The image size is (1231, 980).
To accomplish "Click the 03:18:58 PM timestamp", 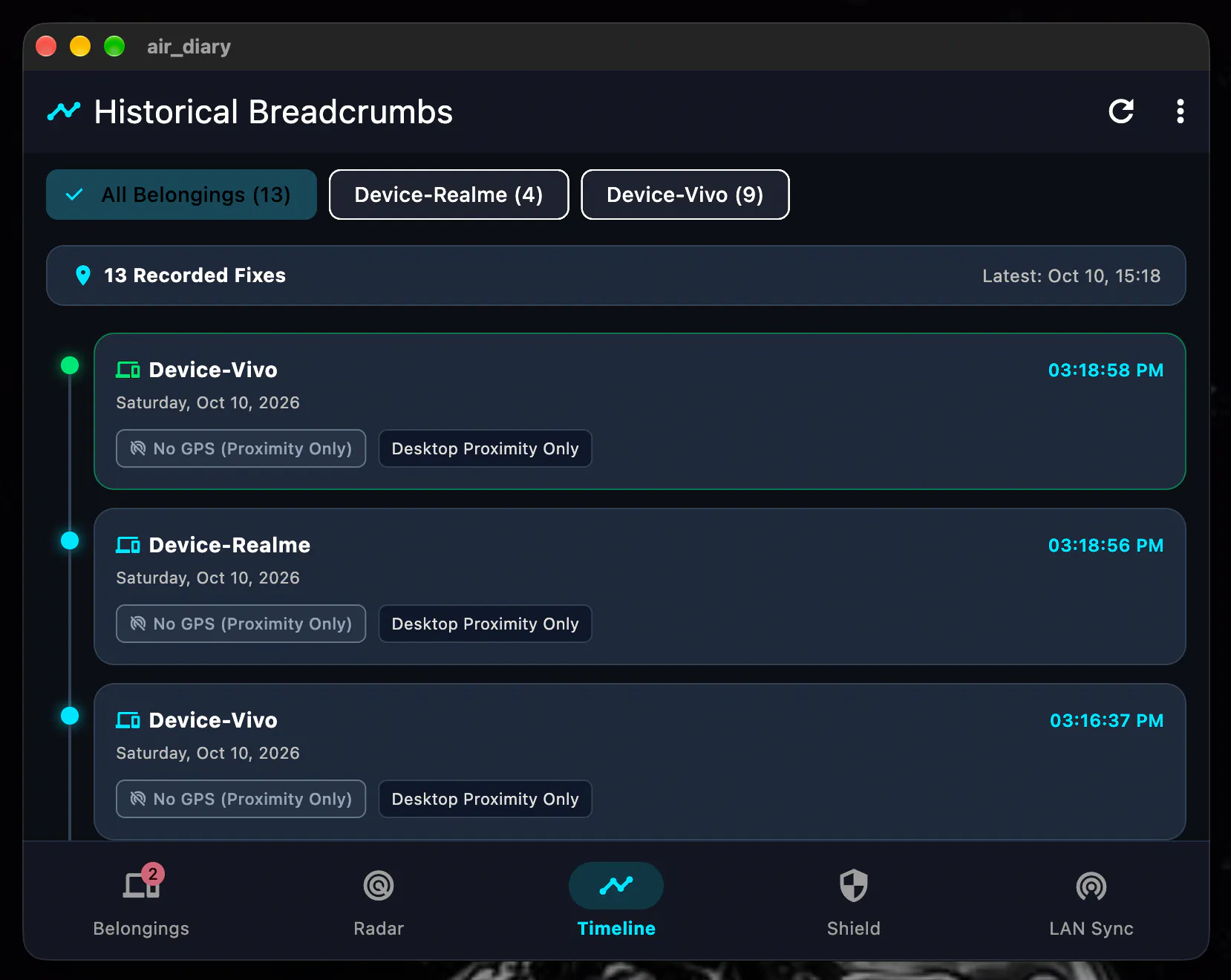I will point(1106,370).
